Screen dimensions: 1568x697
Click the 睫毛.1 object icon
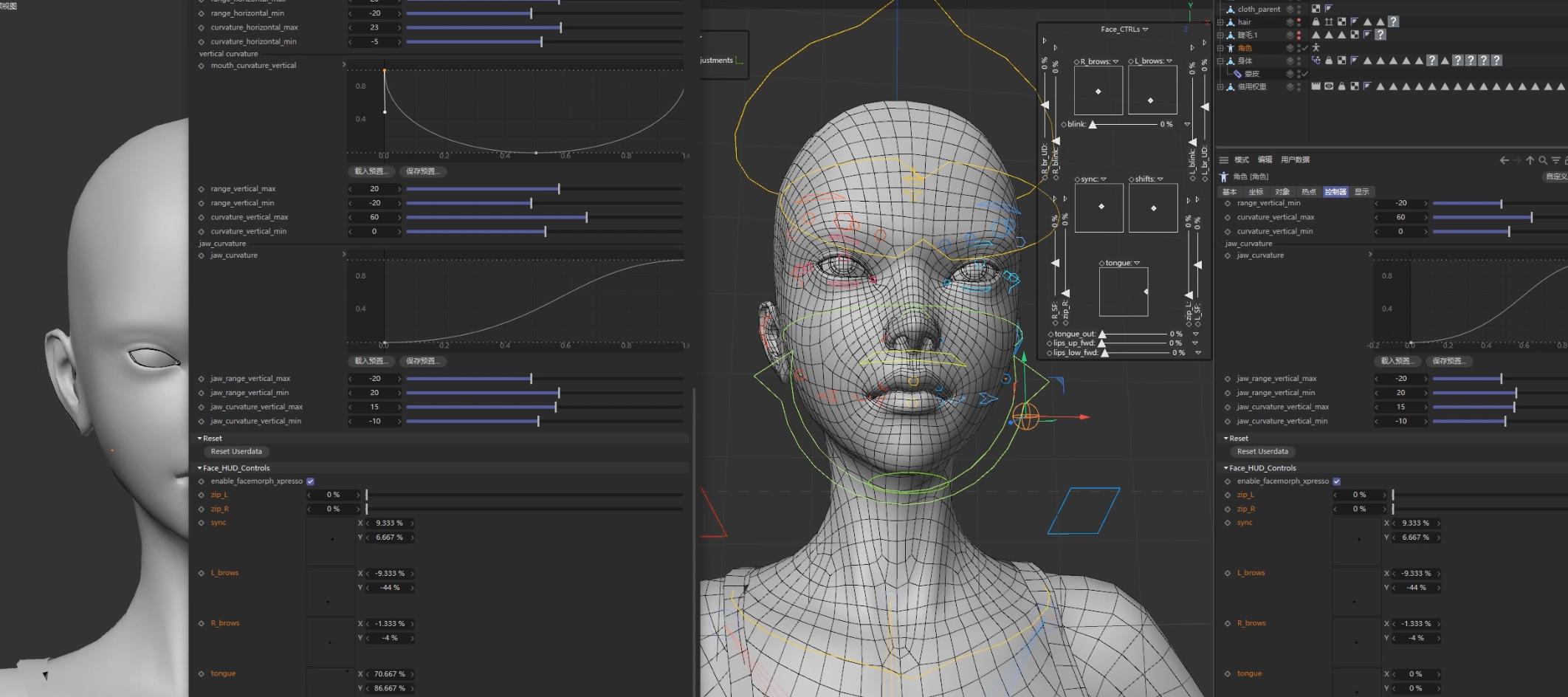pyautogui.click(x=1231, y=35)
